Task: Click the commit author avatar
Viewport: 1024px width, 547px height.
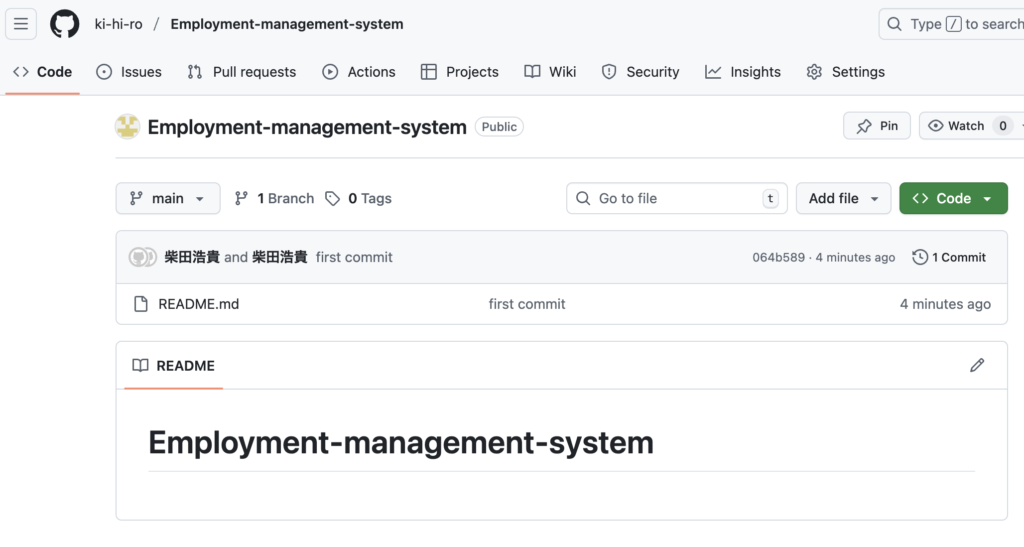Action: pos(143,257)
